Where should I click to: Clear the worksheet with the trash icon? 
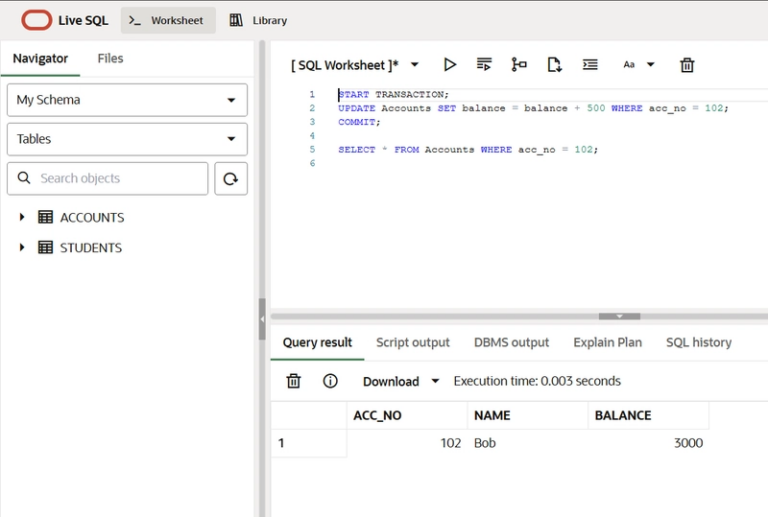(687, 65)
